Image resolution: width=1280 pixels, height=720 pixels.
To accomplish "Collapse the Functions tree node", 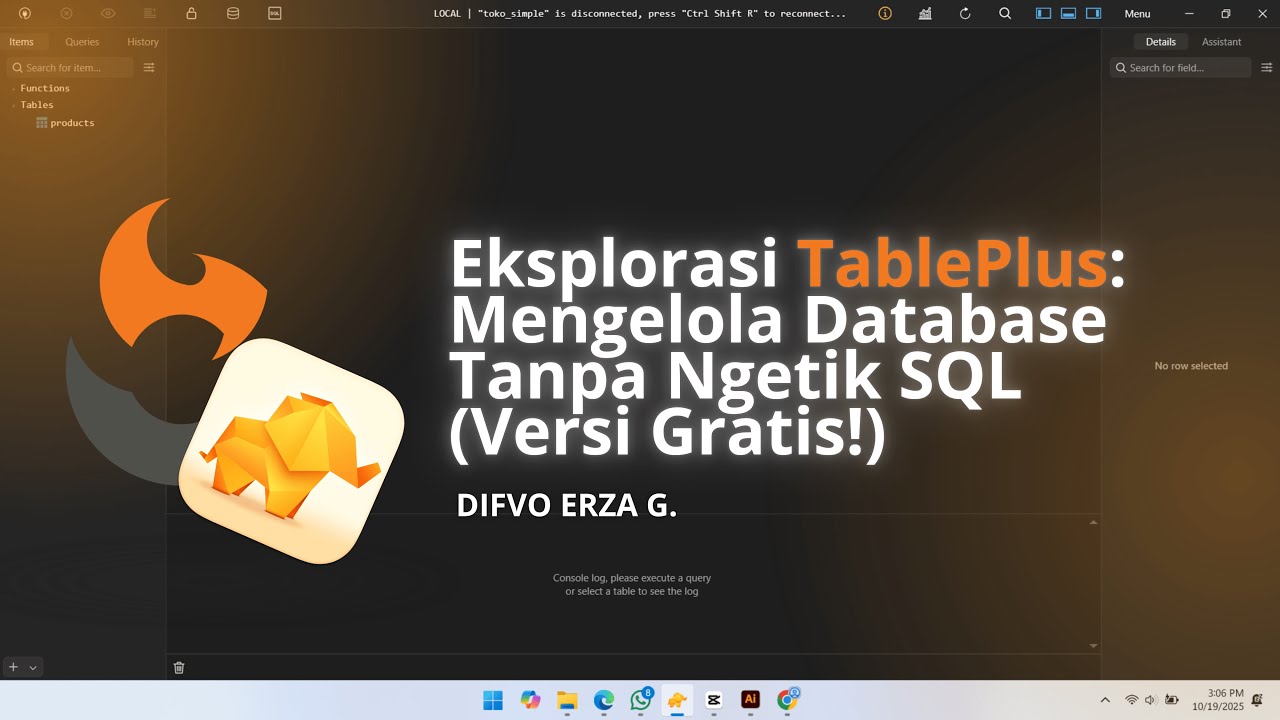I will 13,89.
